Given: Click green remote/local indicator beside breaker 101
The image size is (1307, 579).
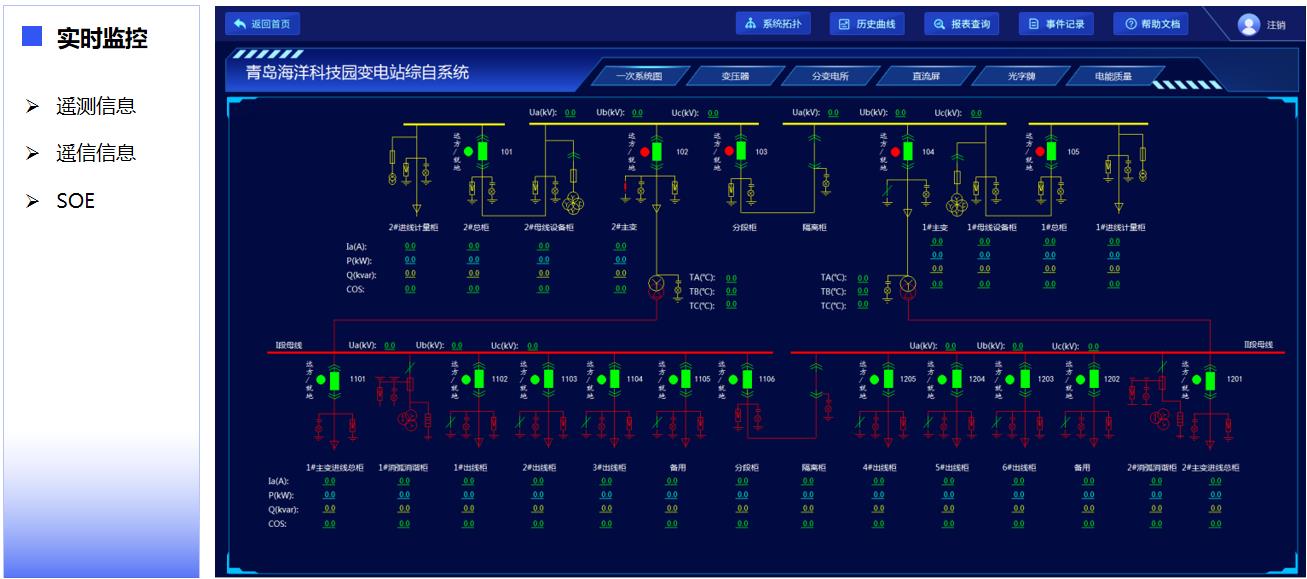Looking at the screenshot, I should tap(468, 151).
